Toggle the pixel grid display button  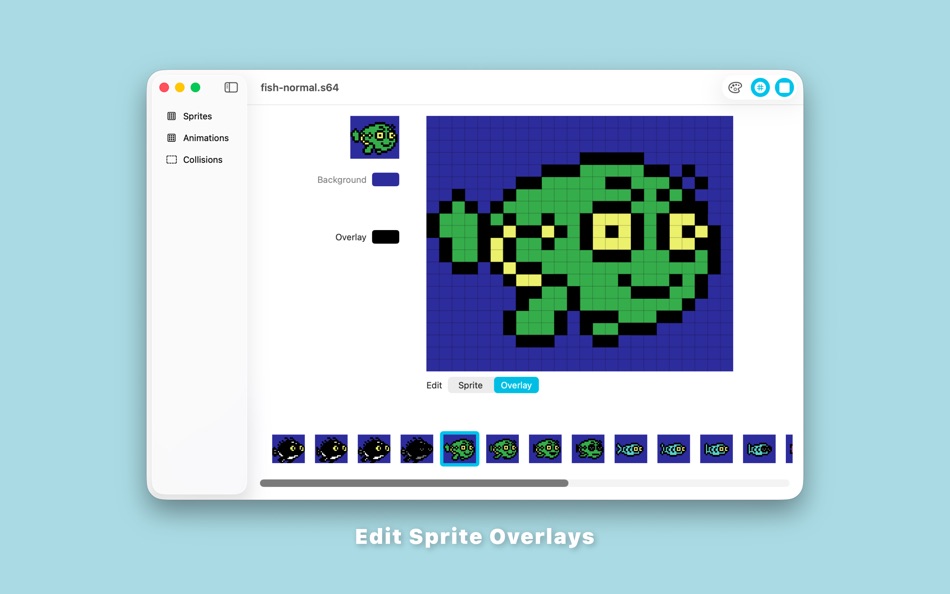click(760, 87)
